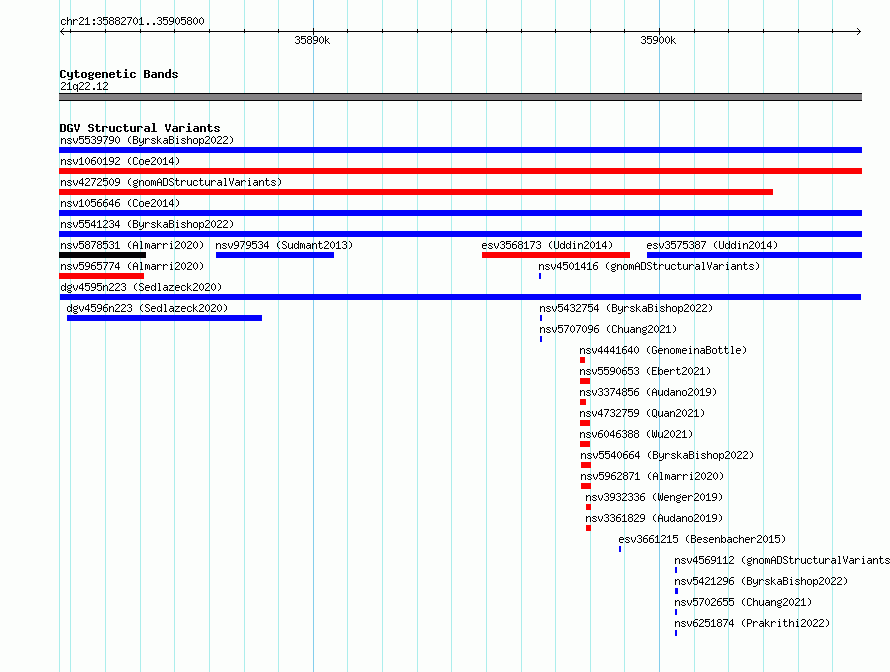Click nsv5541234 (ByrskaBishop2022) label
890x672 pixels.
pos(147,224)
